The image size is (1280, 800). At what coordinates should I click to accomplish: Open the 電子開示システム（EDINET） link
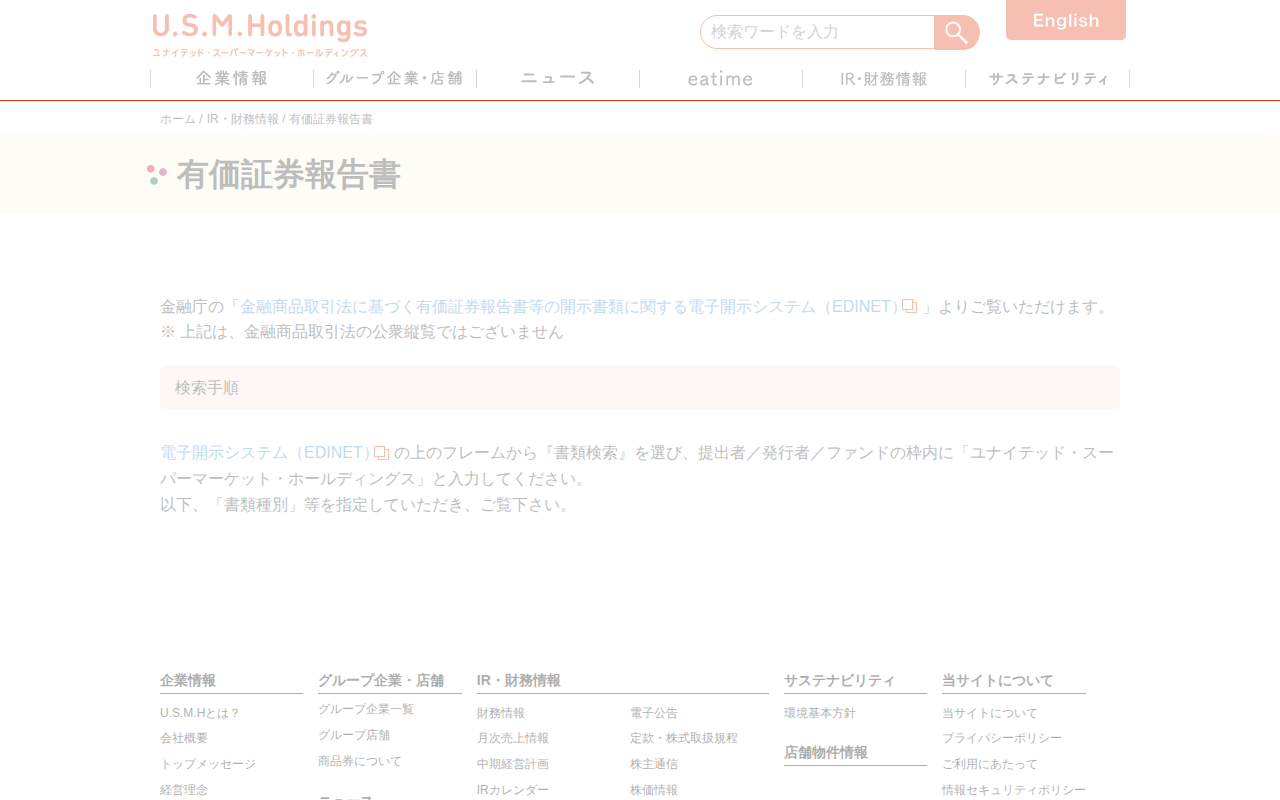266,453
